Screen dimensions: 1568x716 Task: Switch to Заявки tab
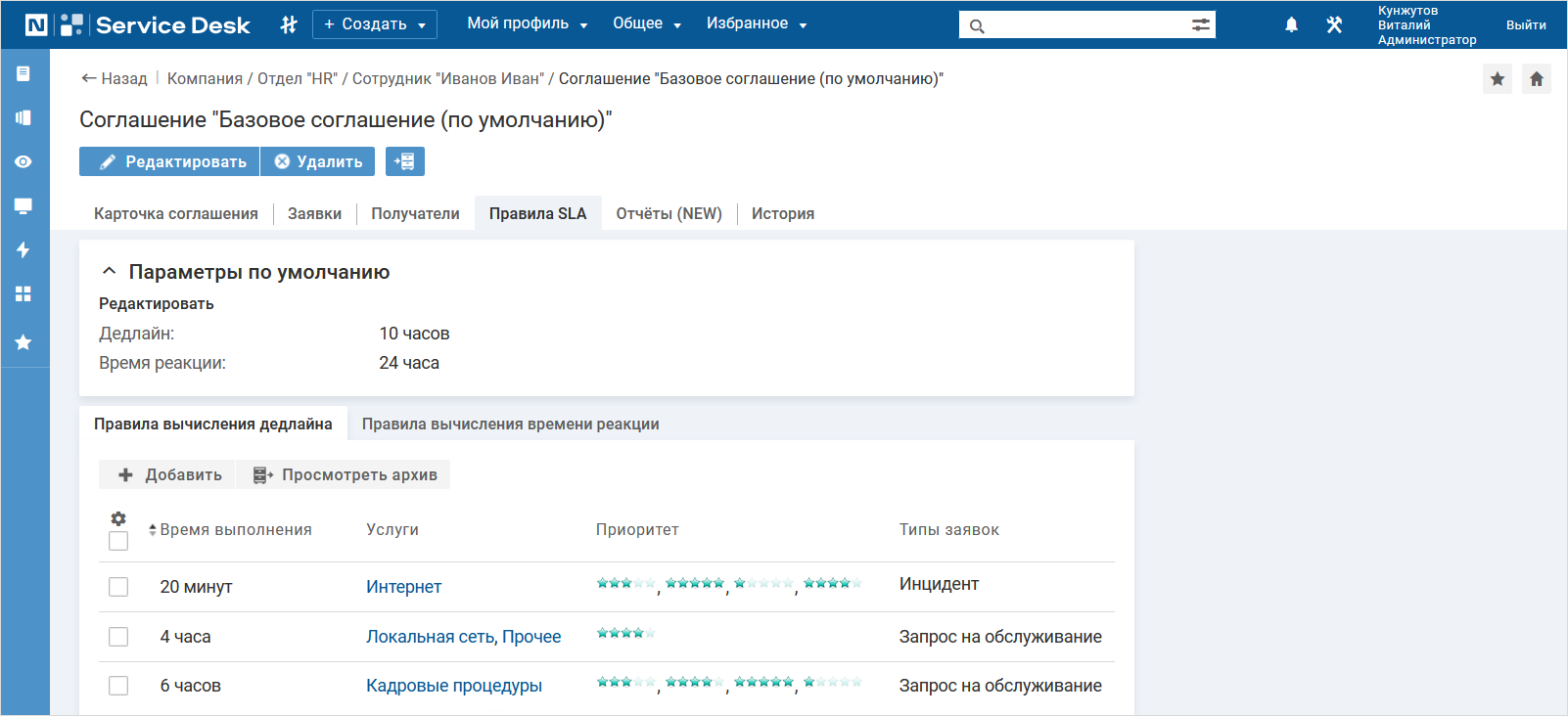tap(315, 213)
